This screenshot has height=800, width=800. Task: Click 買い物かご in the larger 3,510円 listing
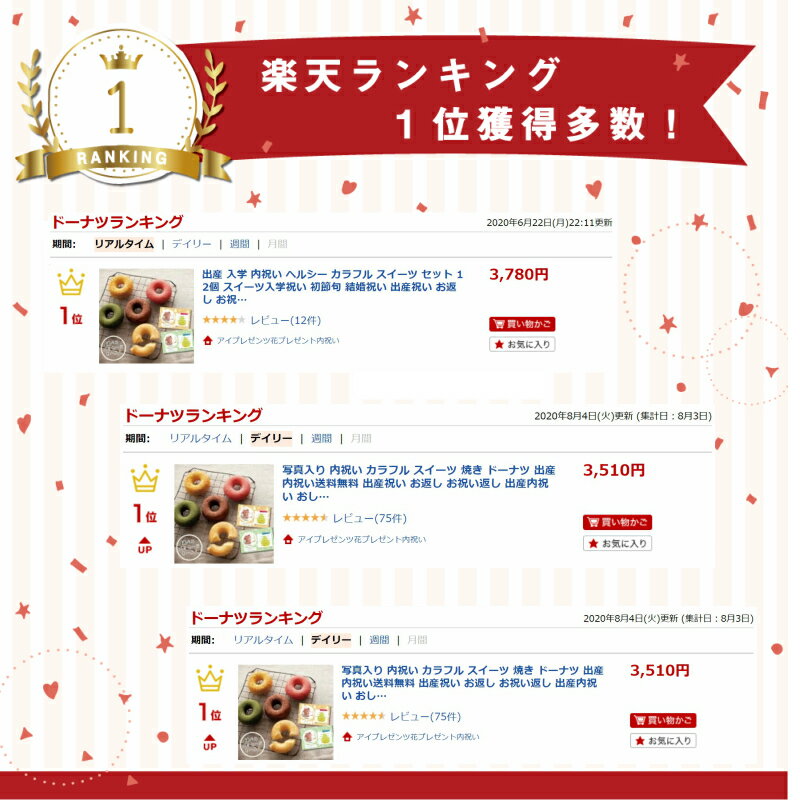[617, 522]
